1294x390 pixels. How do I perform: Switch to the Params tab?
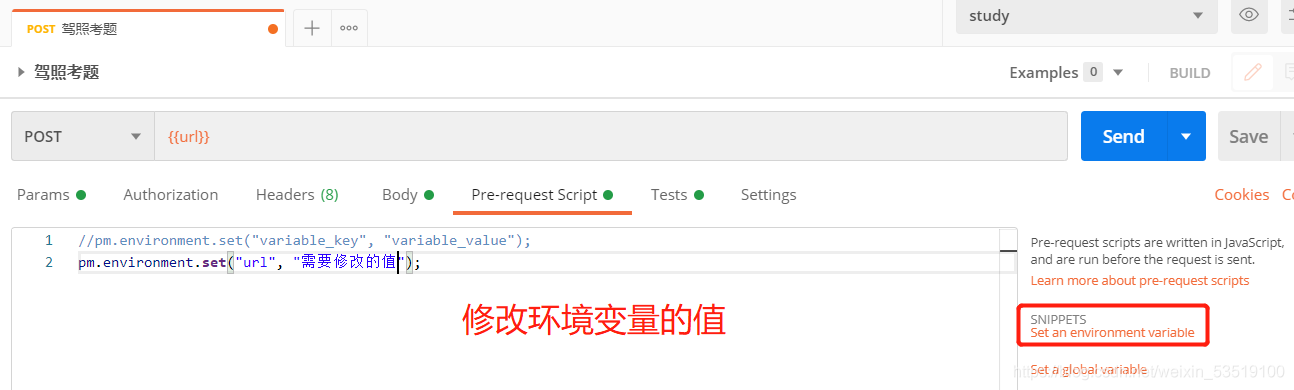pos(51,195)
